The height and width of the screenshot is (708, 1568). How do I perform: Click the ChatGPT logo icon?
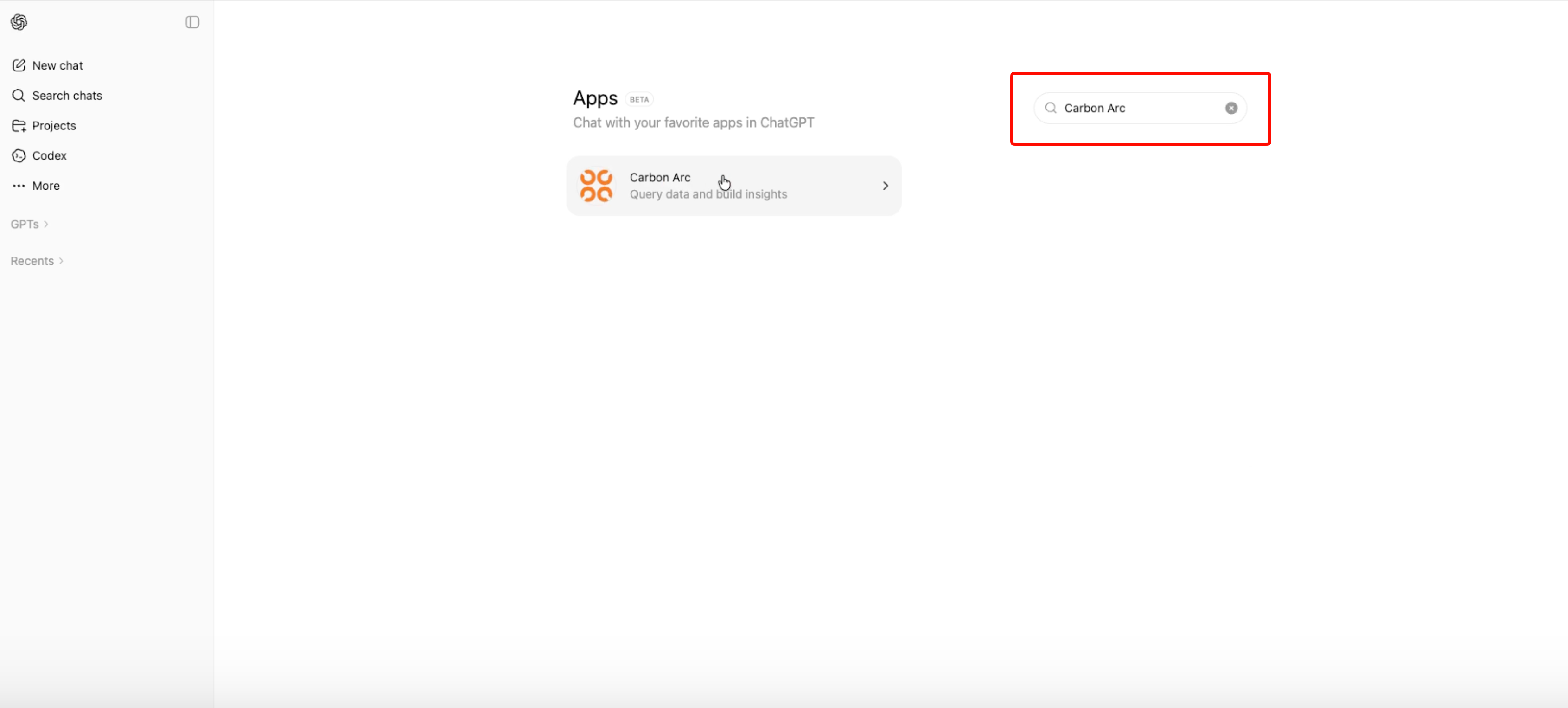point(19,22)
